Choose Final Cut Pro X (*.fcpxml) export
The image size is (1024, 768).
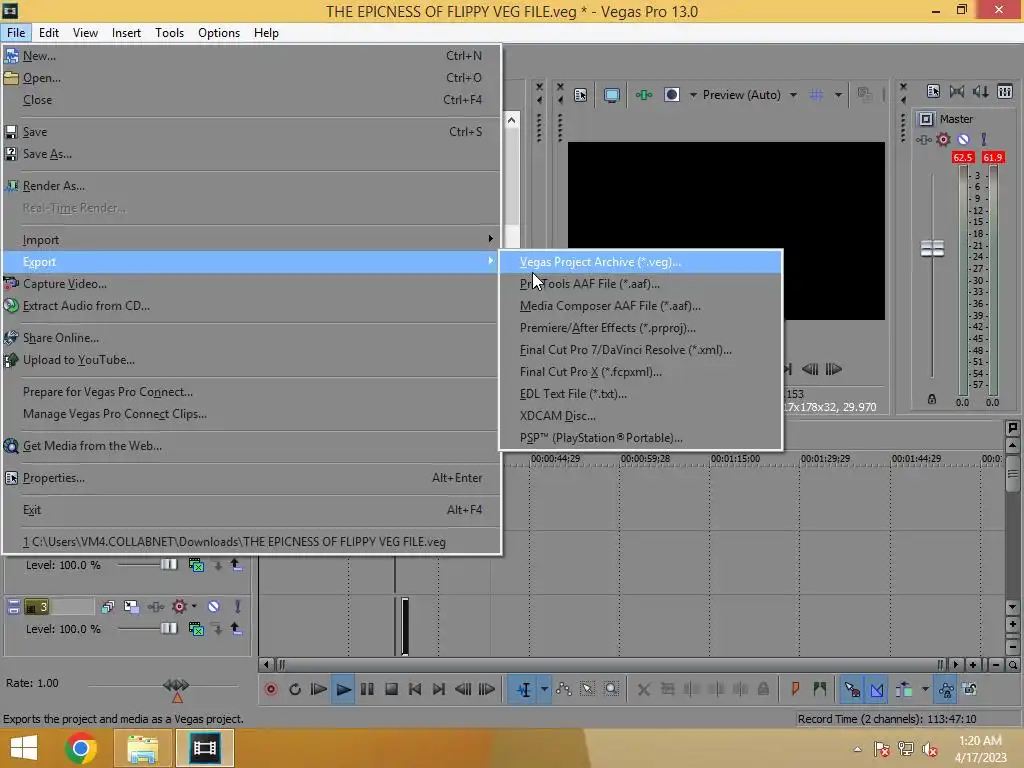pos(641,372)
